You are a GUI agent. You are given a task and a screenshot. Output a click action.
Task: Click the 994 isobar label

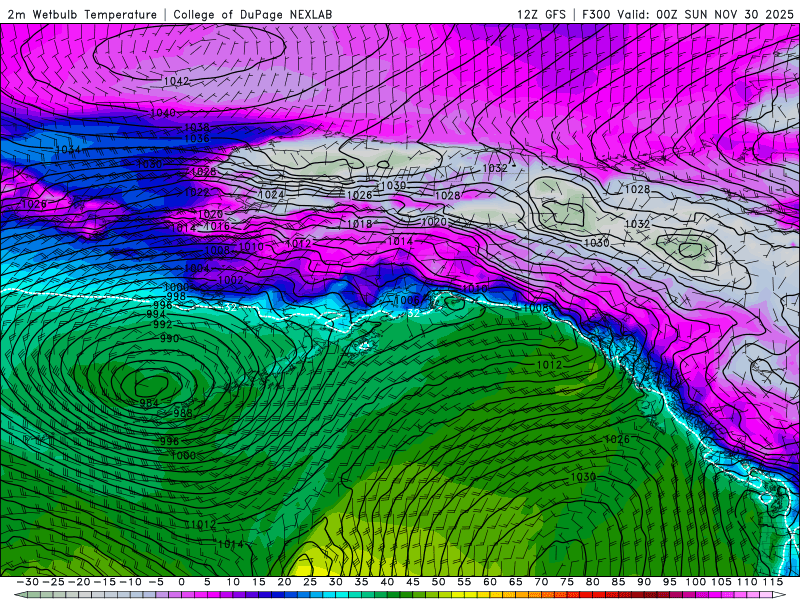point(156,314)
